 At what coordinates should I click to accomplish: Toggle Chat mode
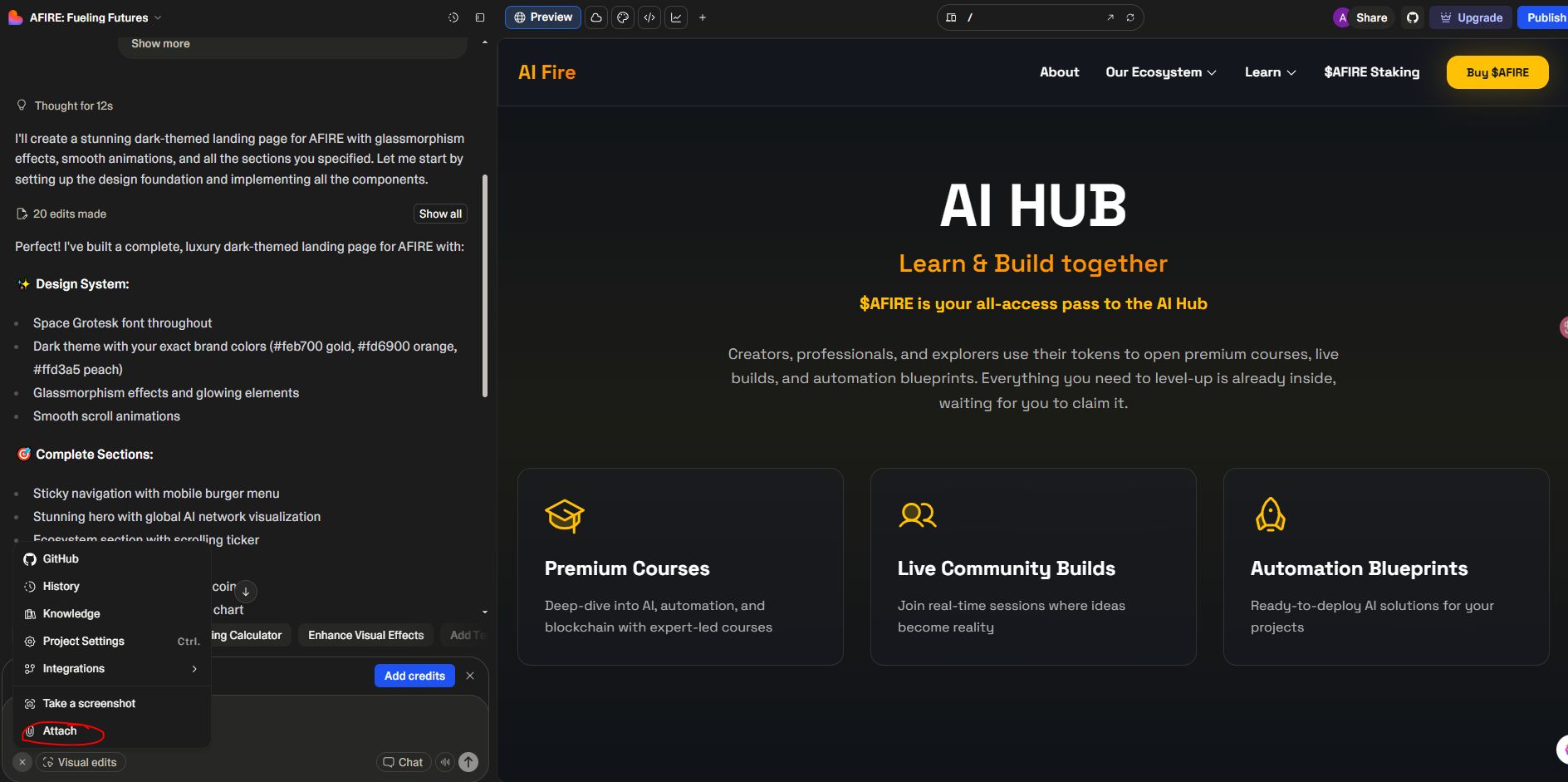click(403, 762)
